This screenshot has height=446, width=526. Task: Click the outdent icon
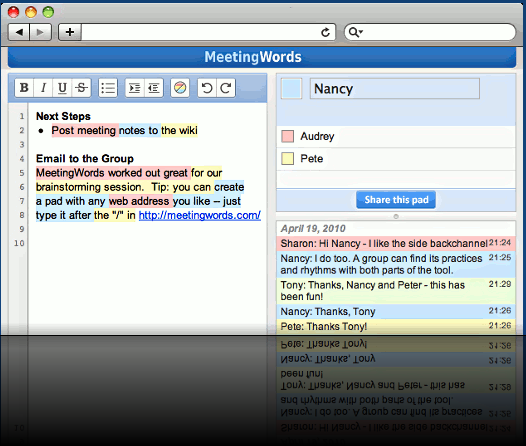pos(154,88)
